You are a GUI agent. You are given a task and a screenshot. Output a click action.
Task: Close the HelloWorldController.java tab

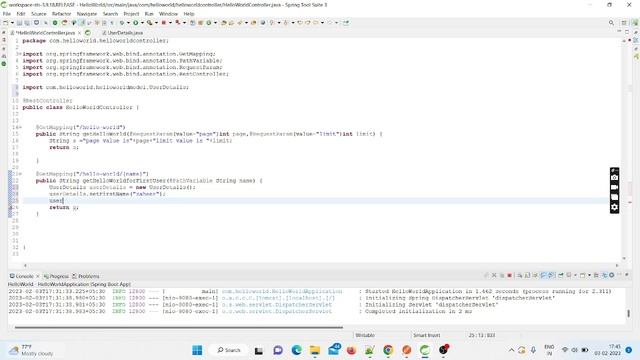[x=79, y=33]
